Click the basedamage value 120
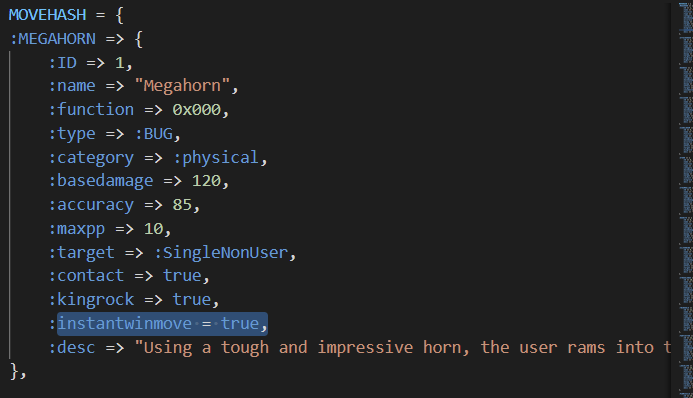The image size is (693, 398). pos(206,181)
